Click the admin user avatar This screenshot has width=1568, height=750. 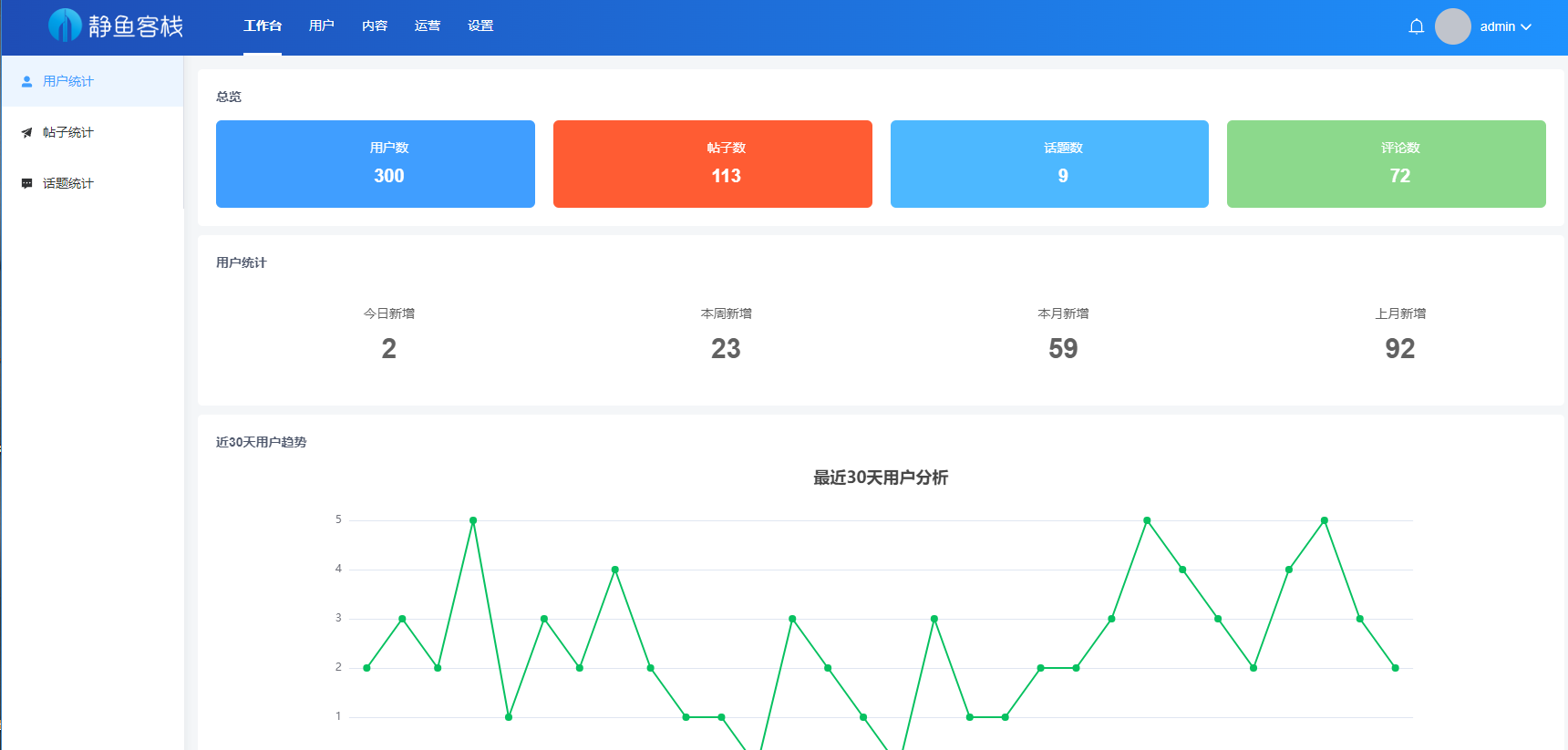1452,26
